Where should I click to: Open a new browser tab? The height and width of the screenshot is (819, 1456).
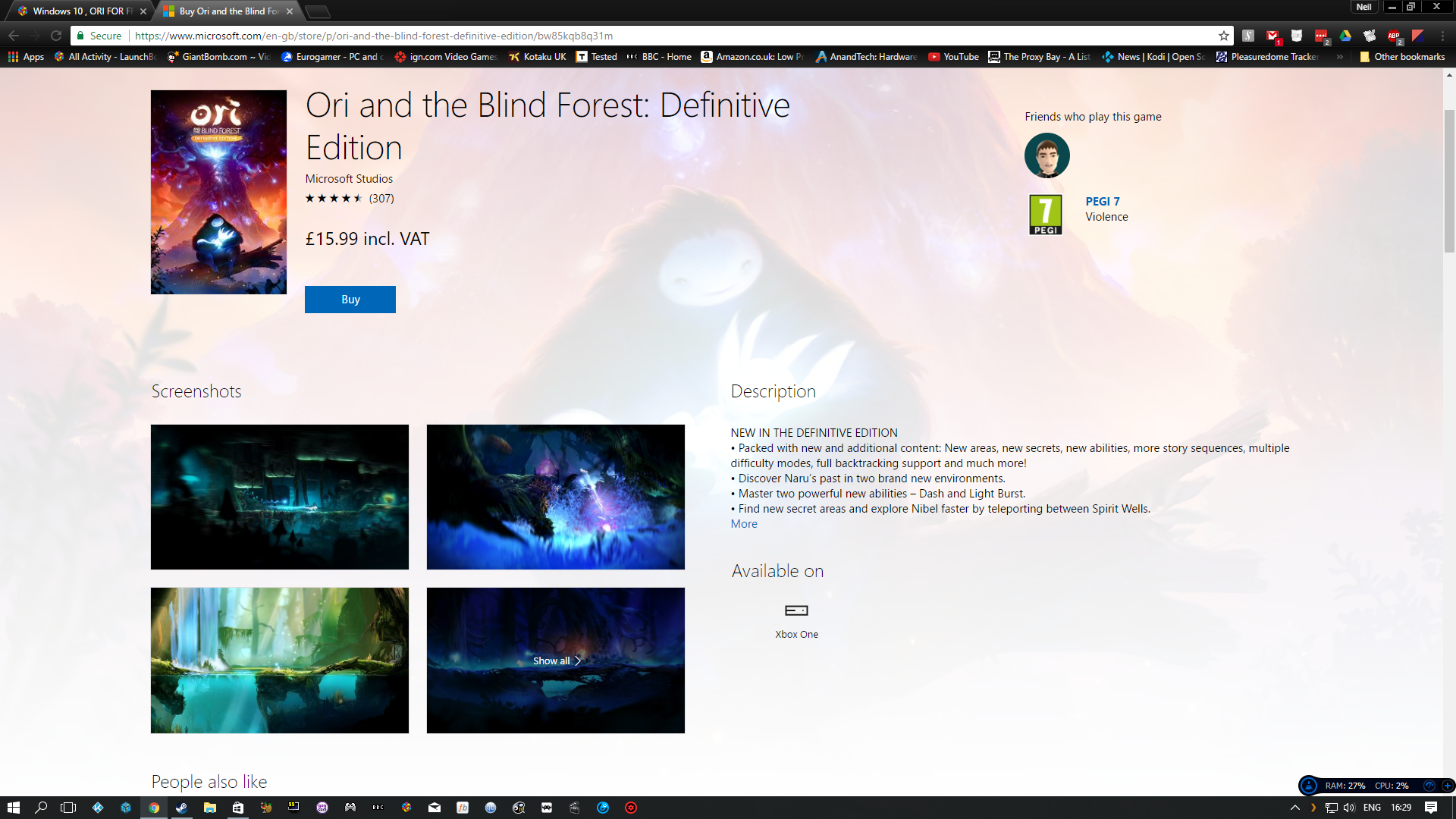pyautogui.click(x=318, y=11)
